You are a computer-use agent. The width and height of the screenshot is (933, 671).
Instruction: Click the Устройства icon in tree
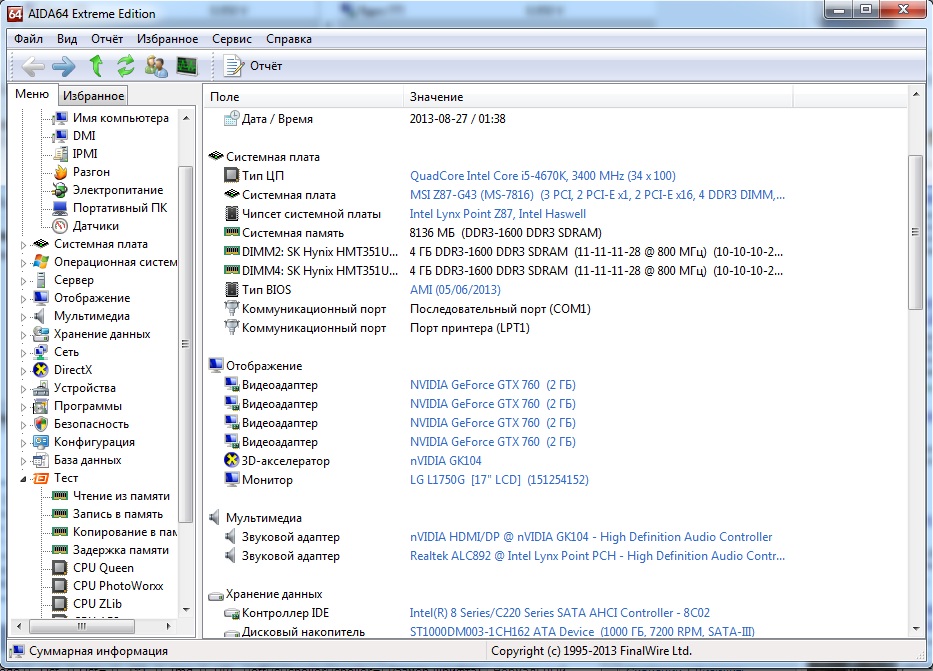[x=40, y=388]
